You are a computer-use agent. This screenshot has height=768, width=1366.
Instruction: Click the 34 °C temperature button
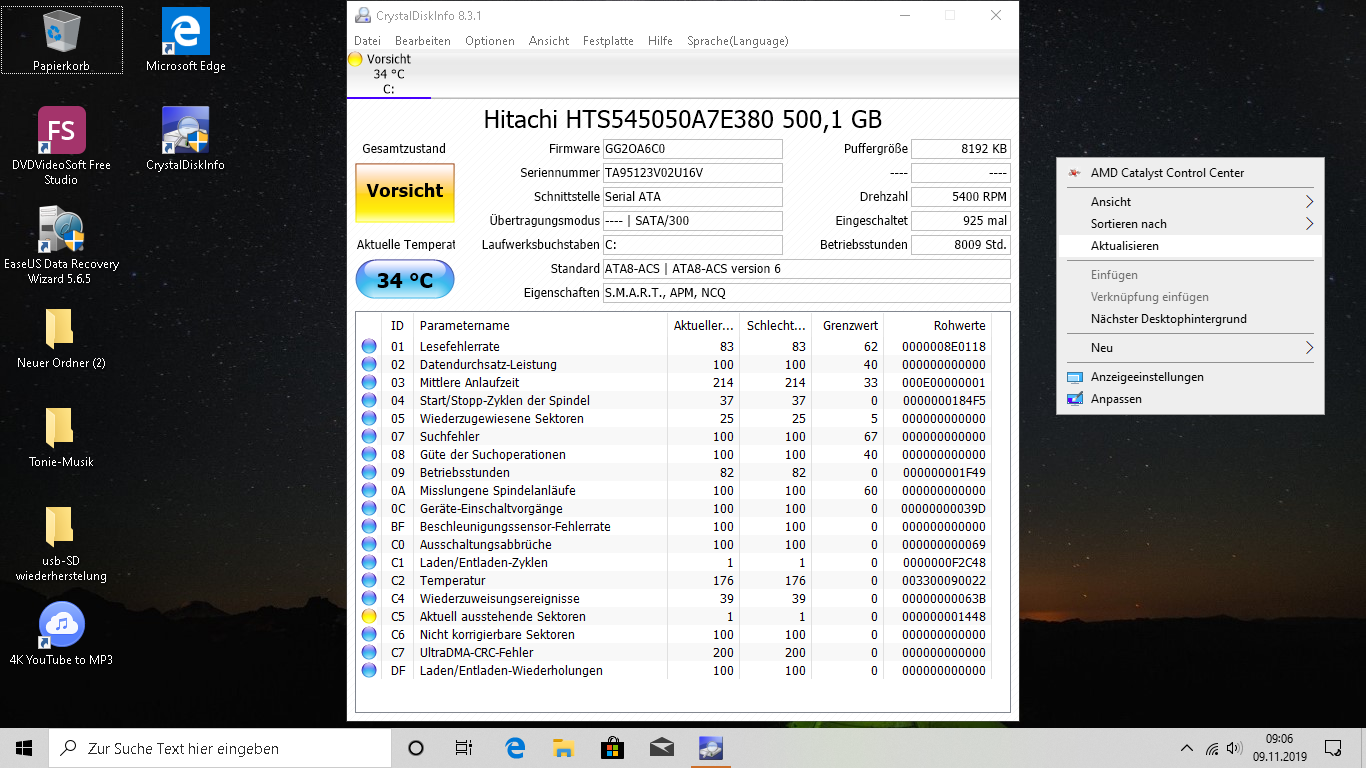[405, 280]
